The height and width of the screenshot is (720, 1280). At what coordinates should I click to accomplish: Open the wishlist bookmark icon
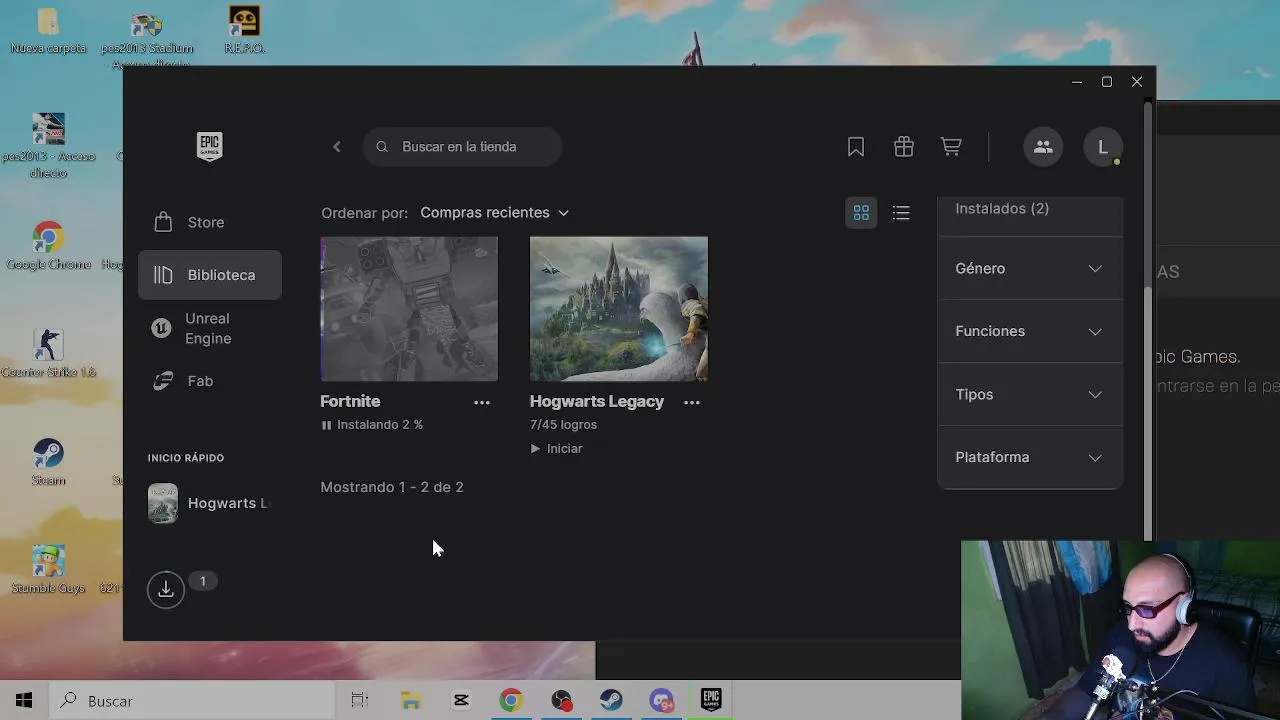856,147
